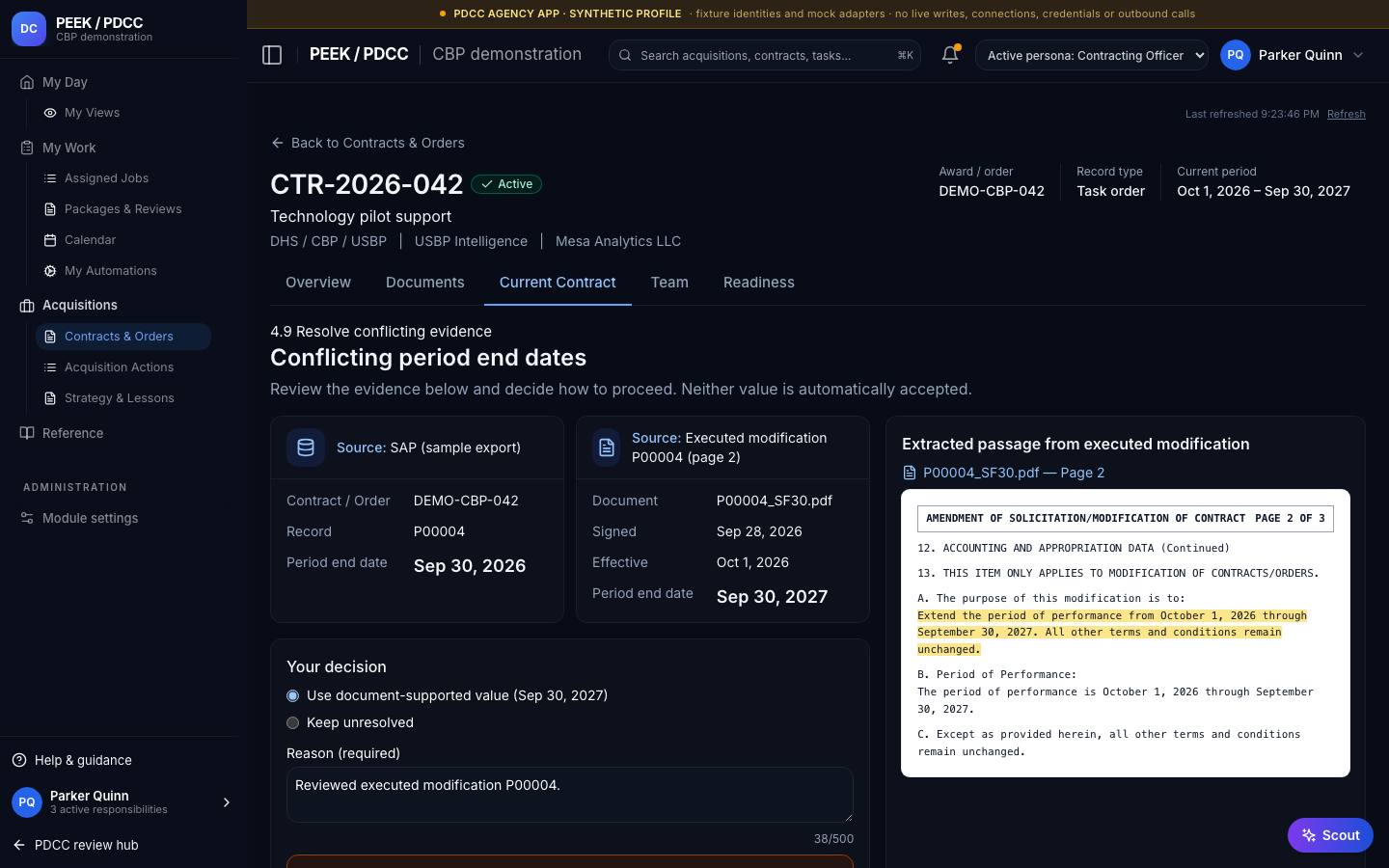Open Packages & Reviews in sidebar
The image size is (1389, 868).
[x=123, y=209]
